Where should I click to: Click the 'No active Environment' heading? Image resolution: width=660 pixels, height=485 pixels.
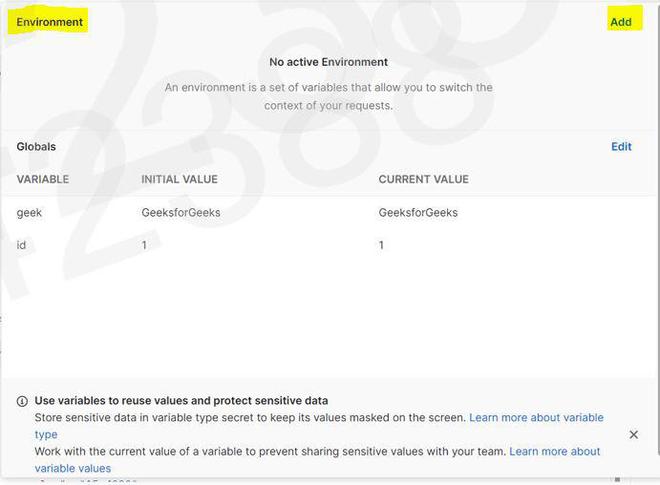click(328, 62)
